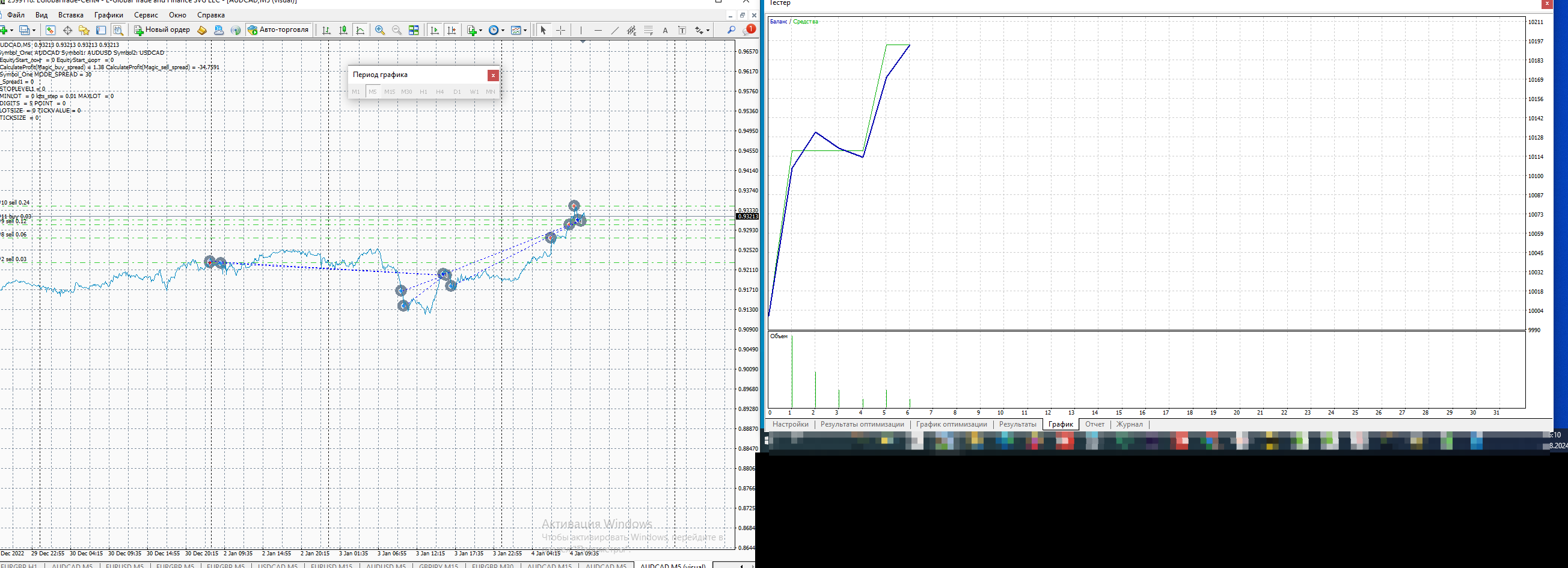Select the Fibonacci Retracement tool

649,30
